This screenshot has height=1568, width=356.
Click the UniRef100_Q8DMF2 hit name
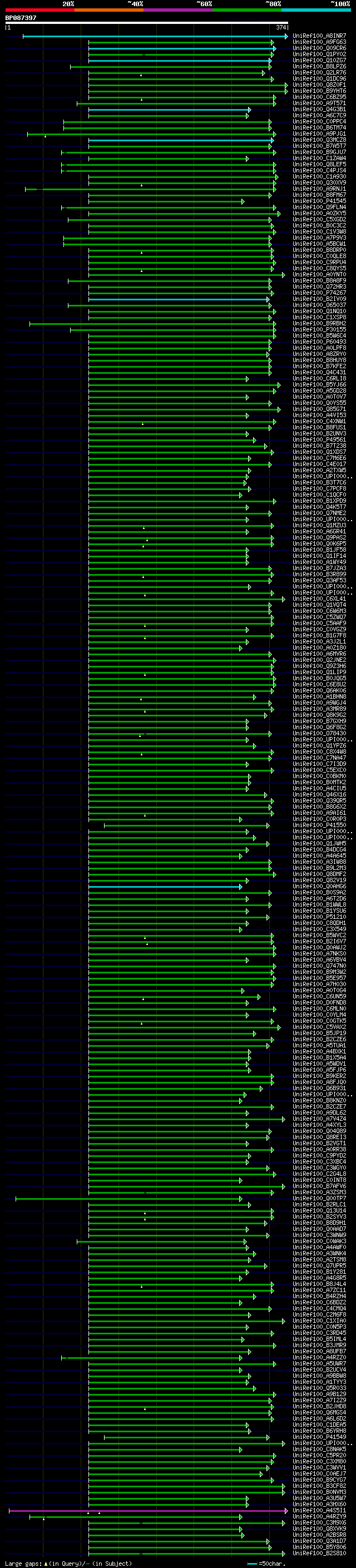tap(319, 874)
